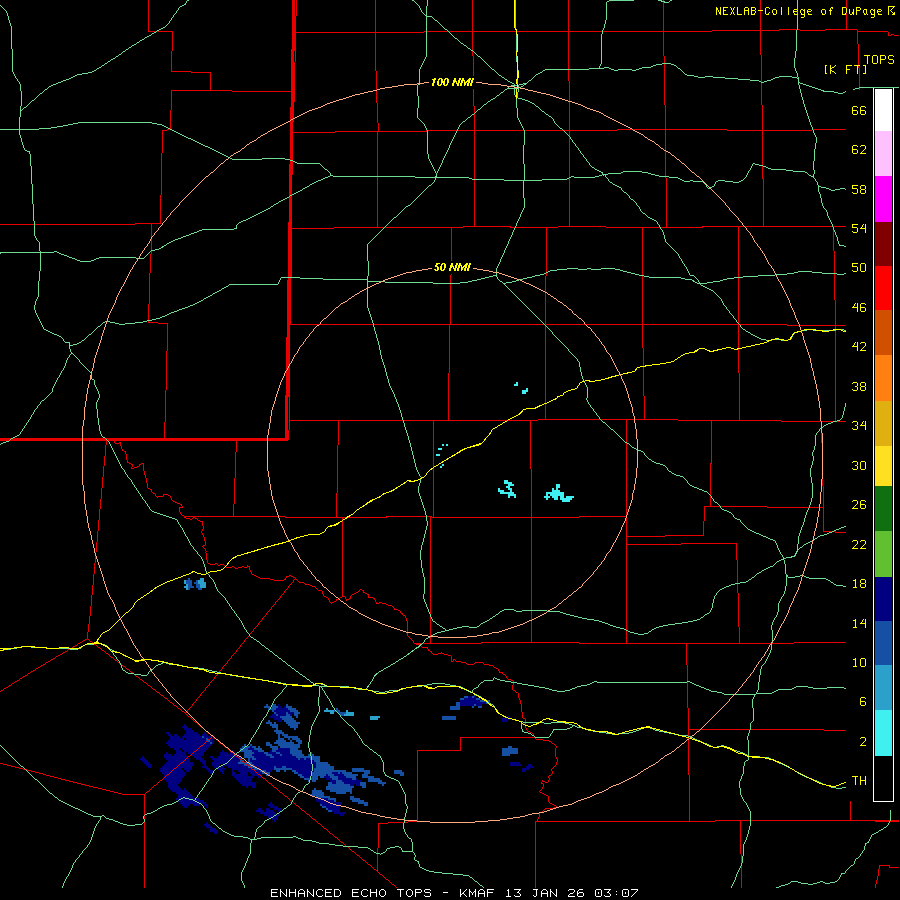Screen dimensions: 900x900
Task: Click the 'KMAF' radar site identifier
Action: (478, 893)
